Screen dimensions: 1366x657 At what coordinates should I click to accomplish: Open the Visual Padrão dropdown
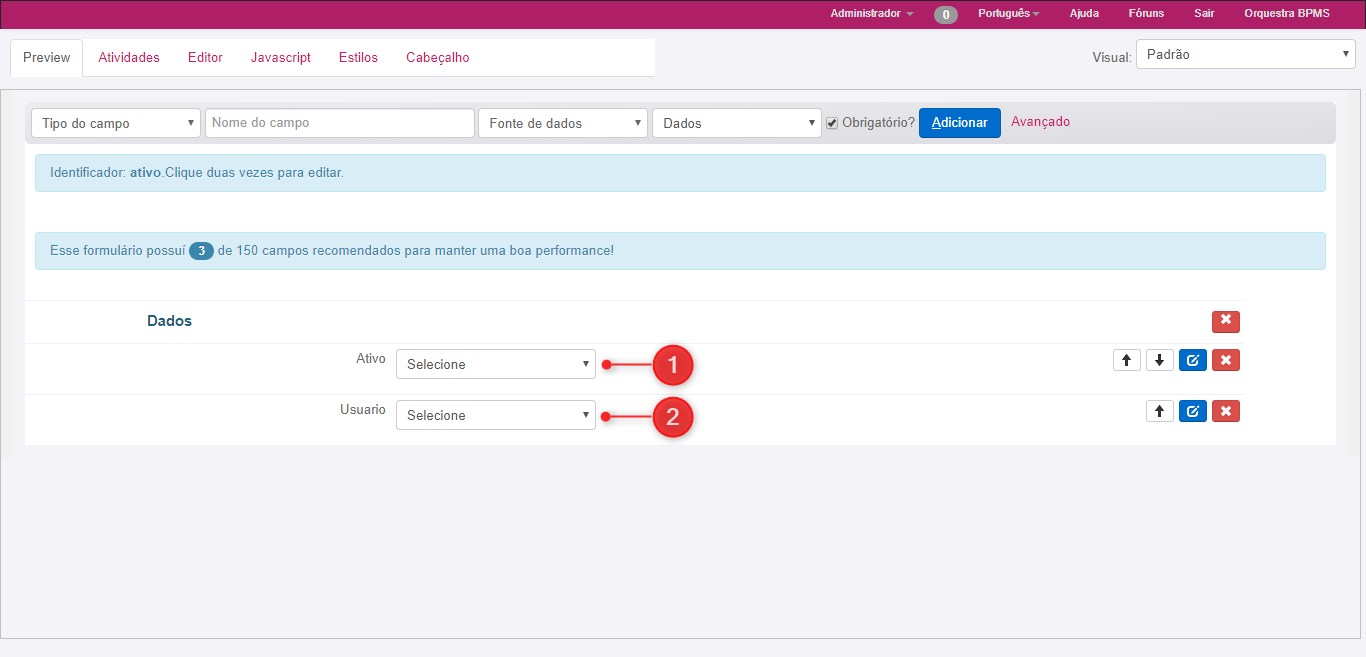coord(1245,55)
